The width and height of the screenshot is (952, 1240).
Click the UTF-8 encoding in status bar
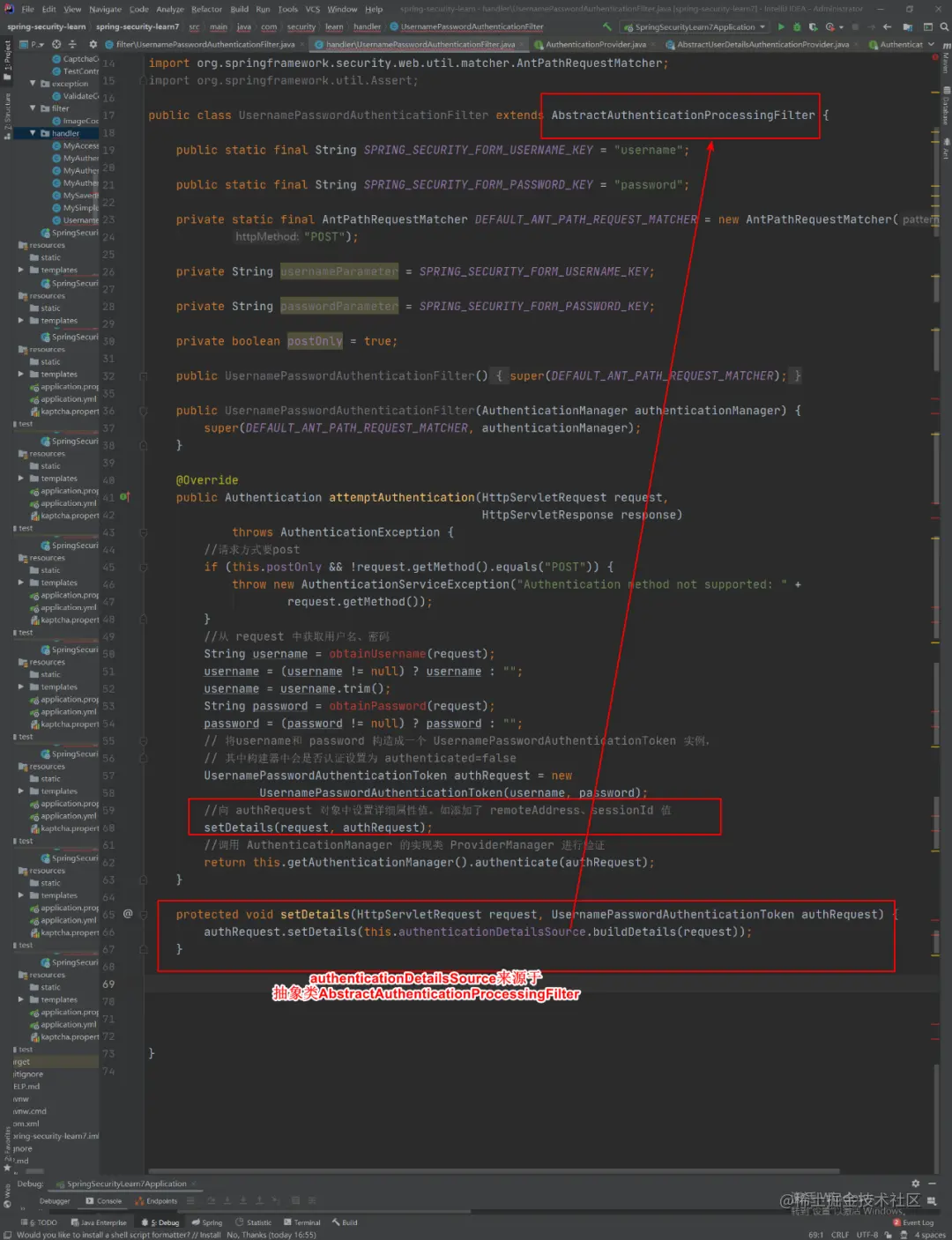[x=867, y=1235]
